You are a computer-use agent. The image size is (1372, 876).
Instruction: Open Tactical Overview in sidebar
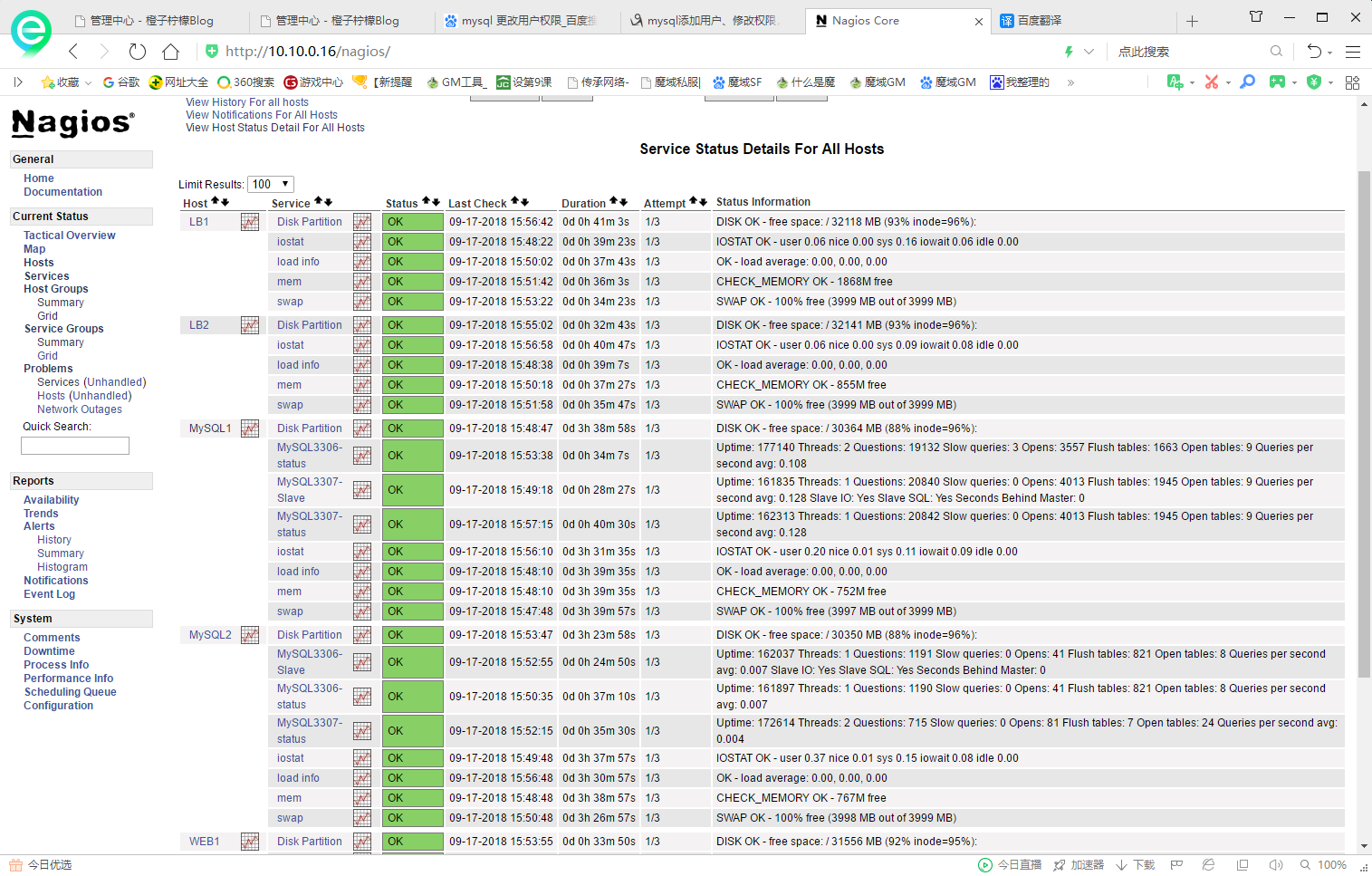click(70, 236)
